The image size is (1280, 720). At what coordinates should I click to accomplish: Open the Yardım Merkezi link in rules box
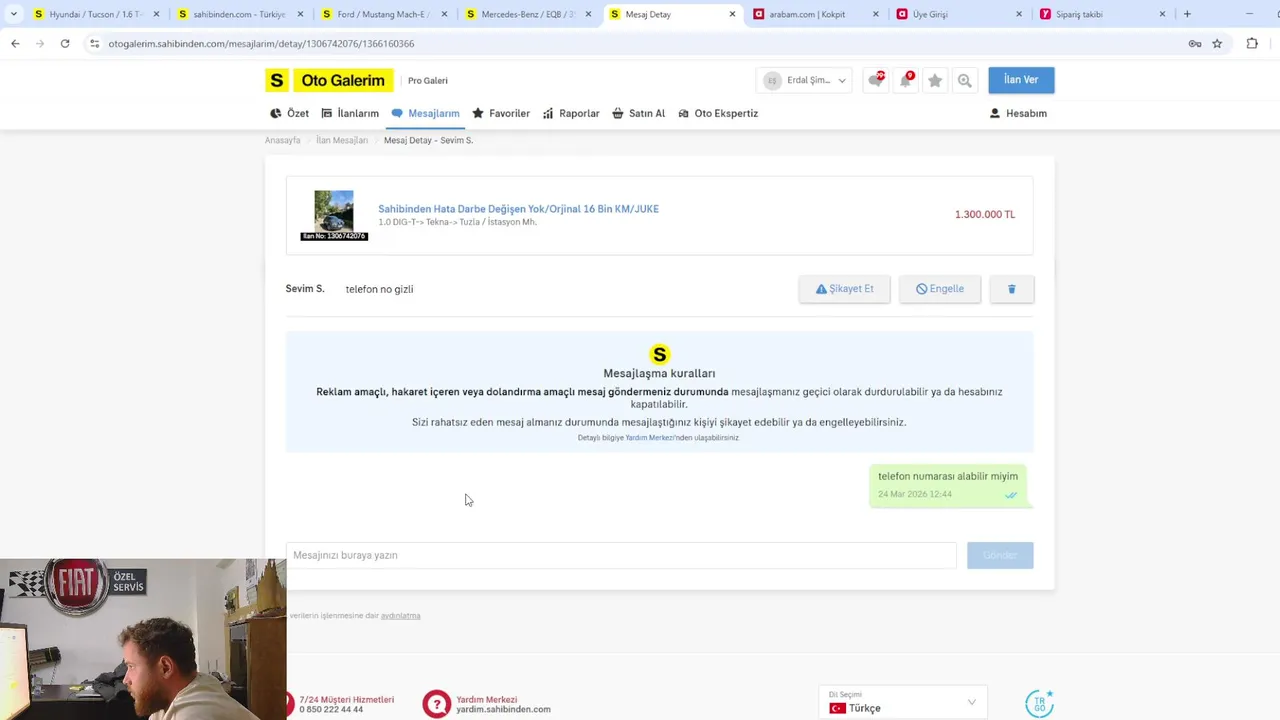(x=649, y=438)
